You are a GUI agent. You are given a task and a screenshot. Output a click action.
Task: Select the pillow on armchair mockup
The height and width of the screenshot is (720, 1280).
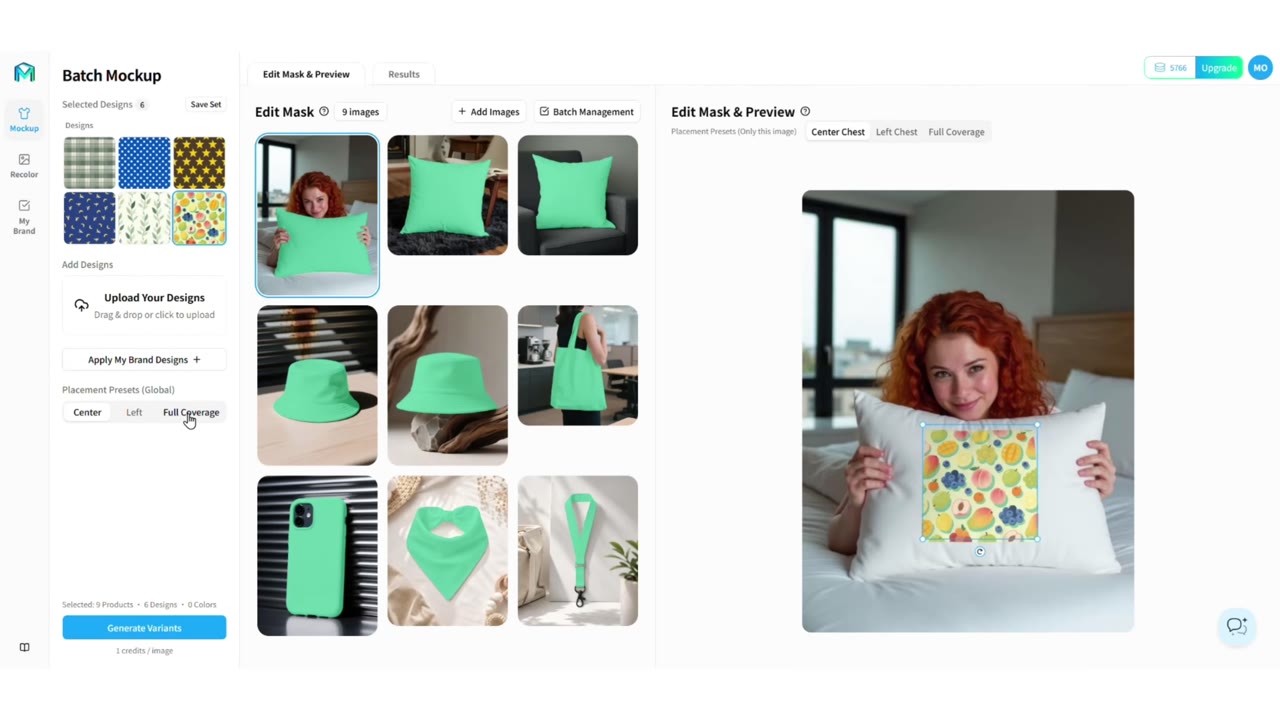[x=577, y=195]
